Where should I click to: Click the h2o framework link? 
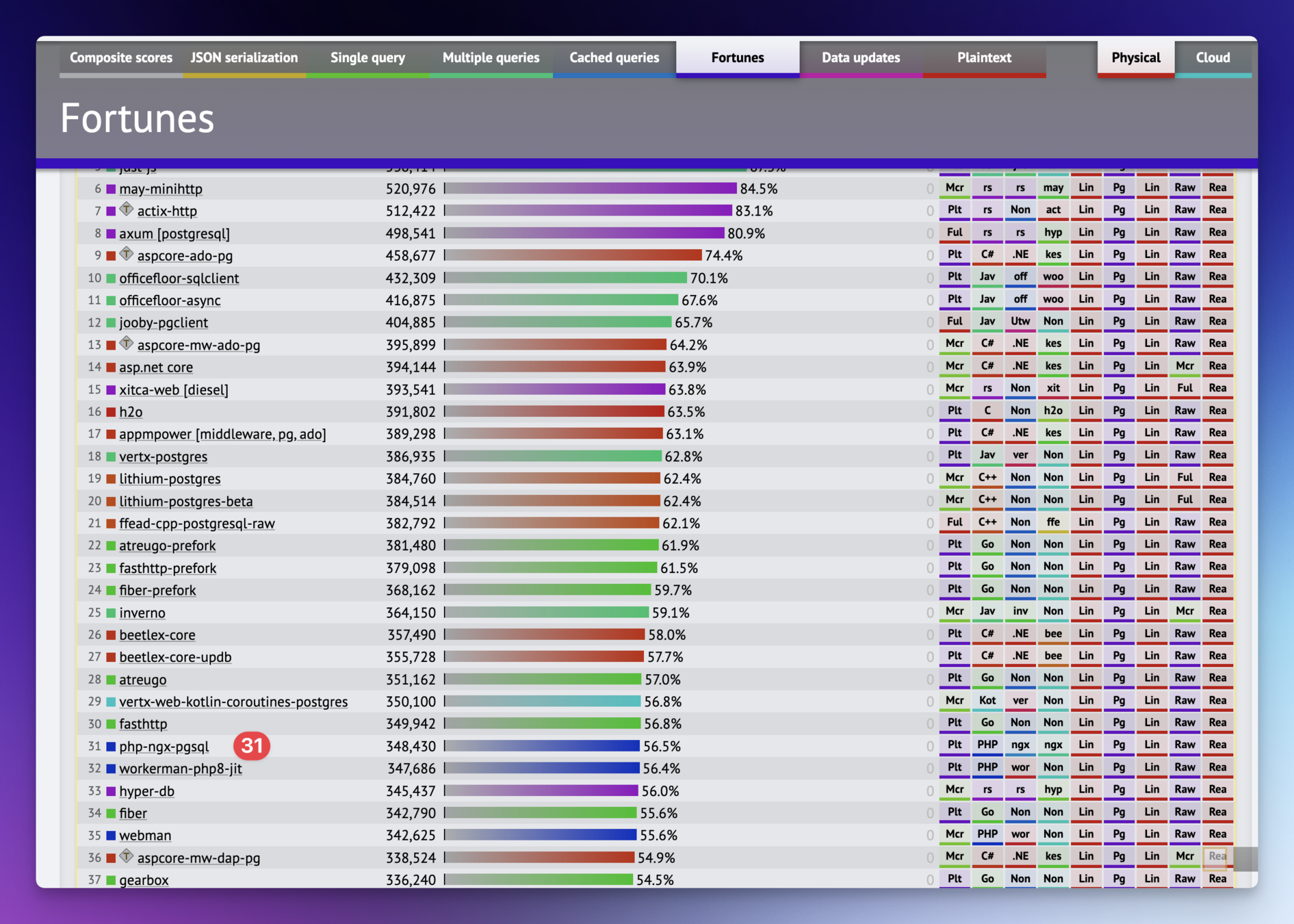[131, 411]
